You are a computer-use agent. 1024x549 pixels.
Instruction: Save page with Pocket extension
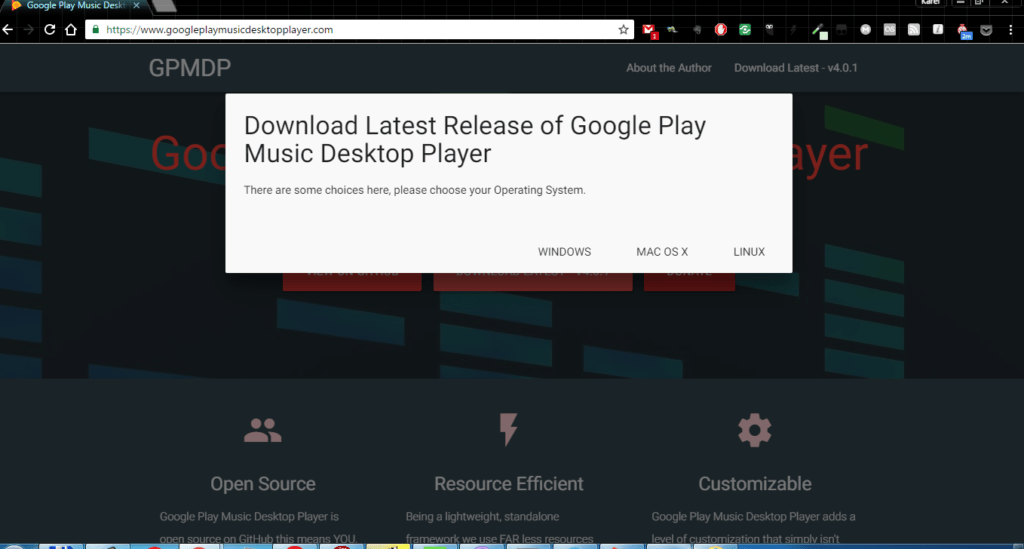[x=986, y=29]
